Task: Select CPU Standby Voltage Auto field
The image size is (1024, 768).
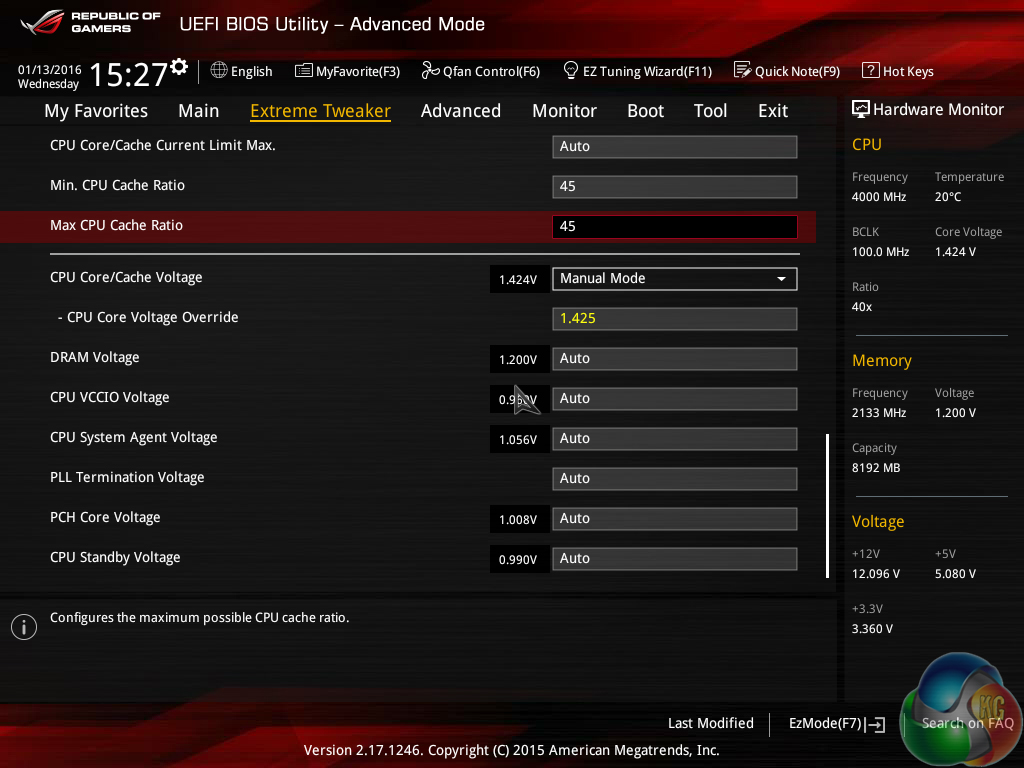Action: (x=675, y=558)
